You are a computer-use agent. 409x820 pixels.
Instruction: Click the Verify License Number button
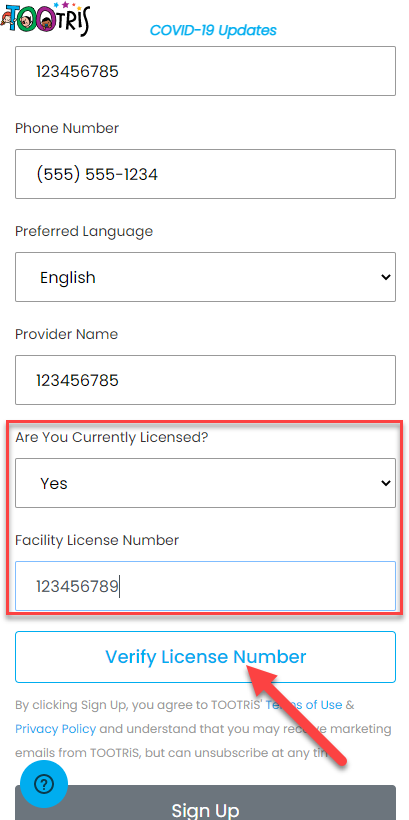click(x=205, y=657)
